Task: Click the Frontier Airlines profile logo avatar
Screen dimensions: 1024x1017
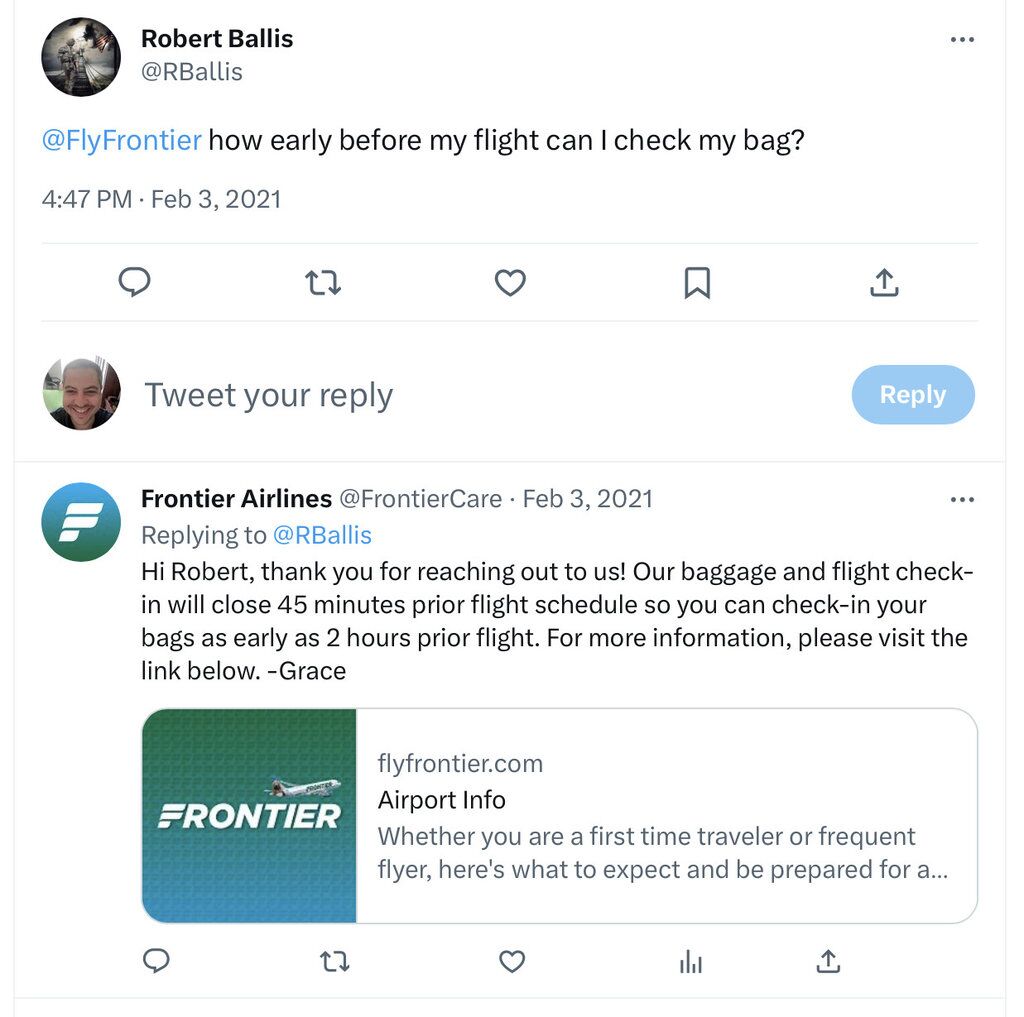Action: (81, 521)
